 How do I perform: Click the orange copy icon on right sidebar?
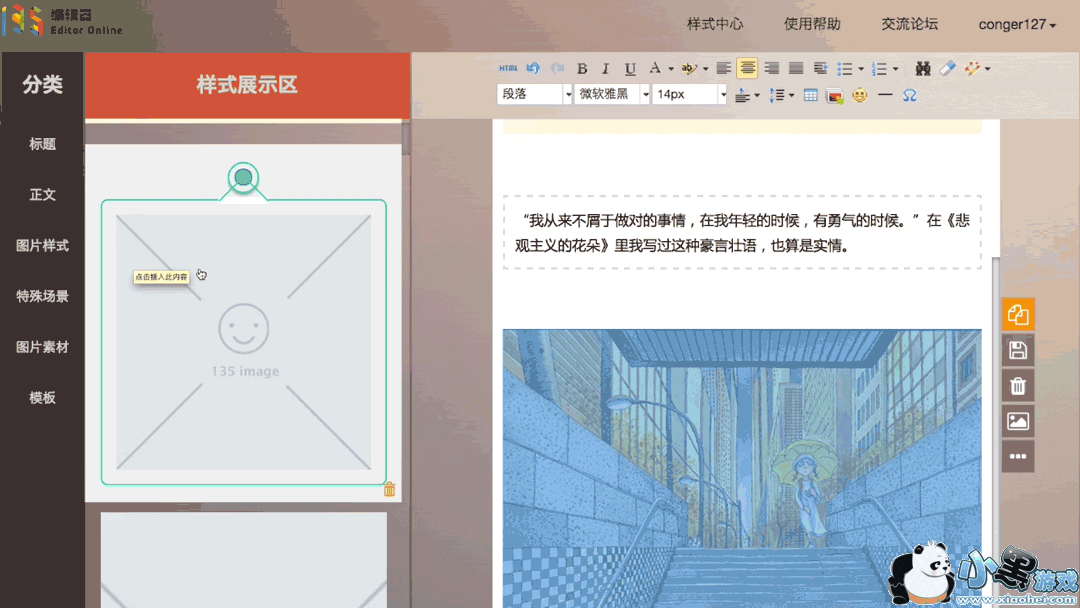point(1018,315)
